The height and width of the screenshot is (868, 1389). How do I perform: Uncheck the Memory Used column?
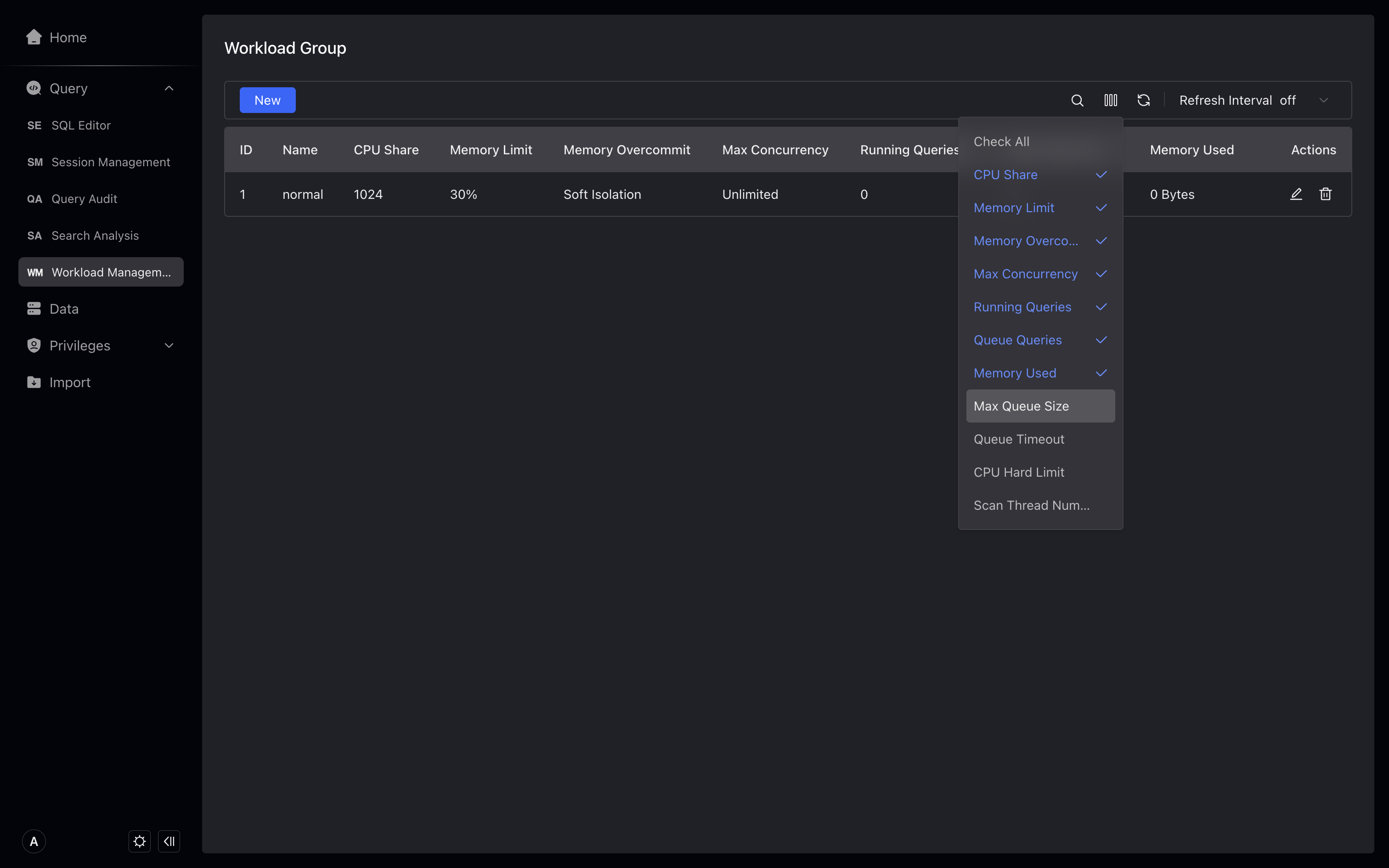click(1041, 373)
